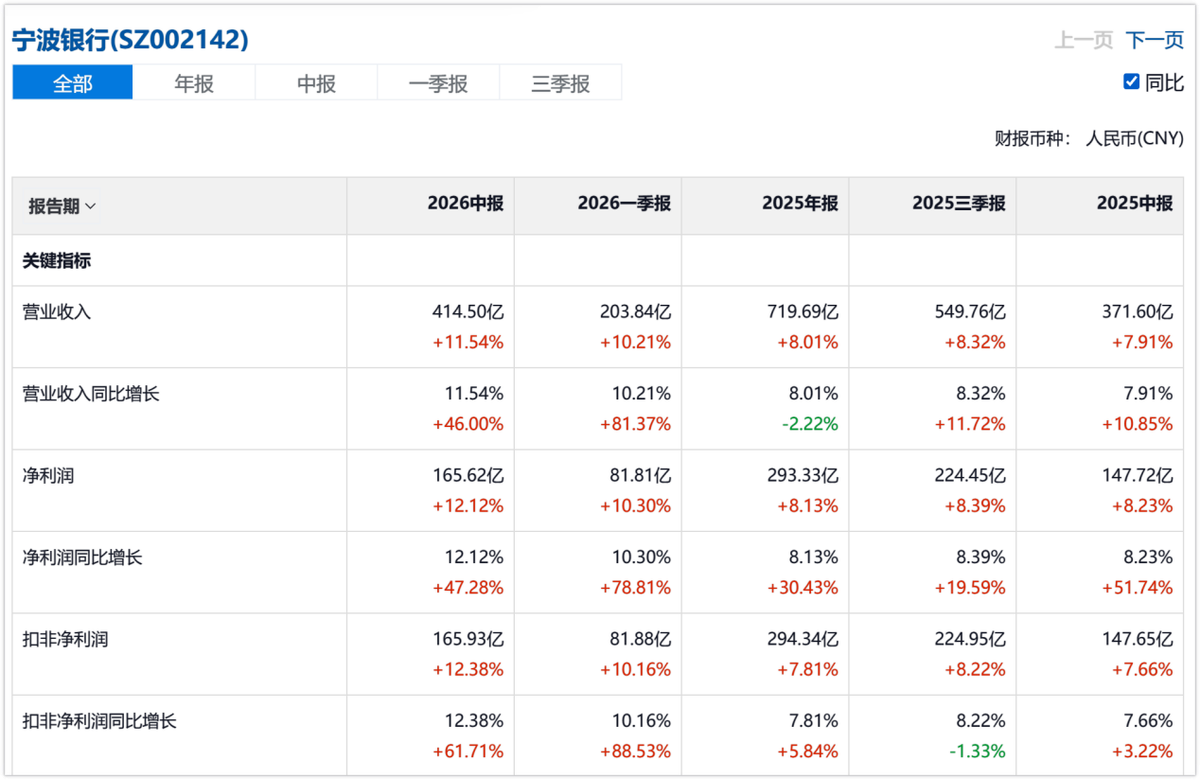This screenshot has height=780, width=1200.
Task: Click the +47.28% change value
Action: click(468, 587)
